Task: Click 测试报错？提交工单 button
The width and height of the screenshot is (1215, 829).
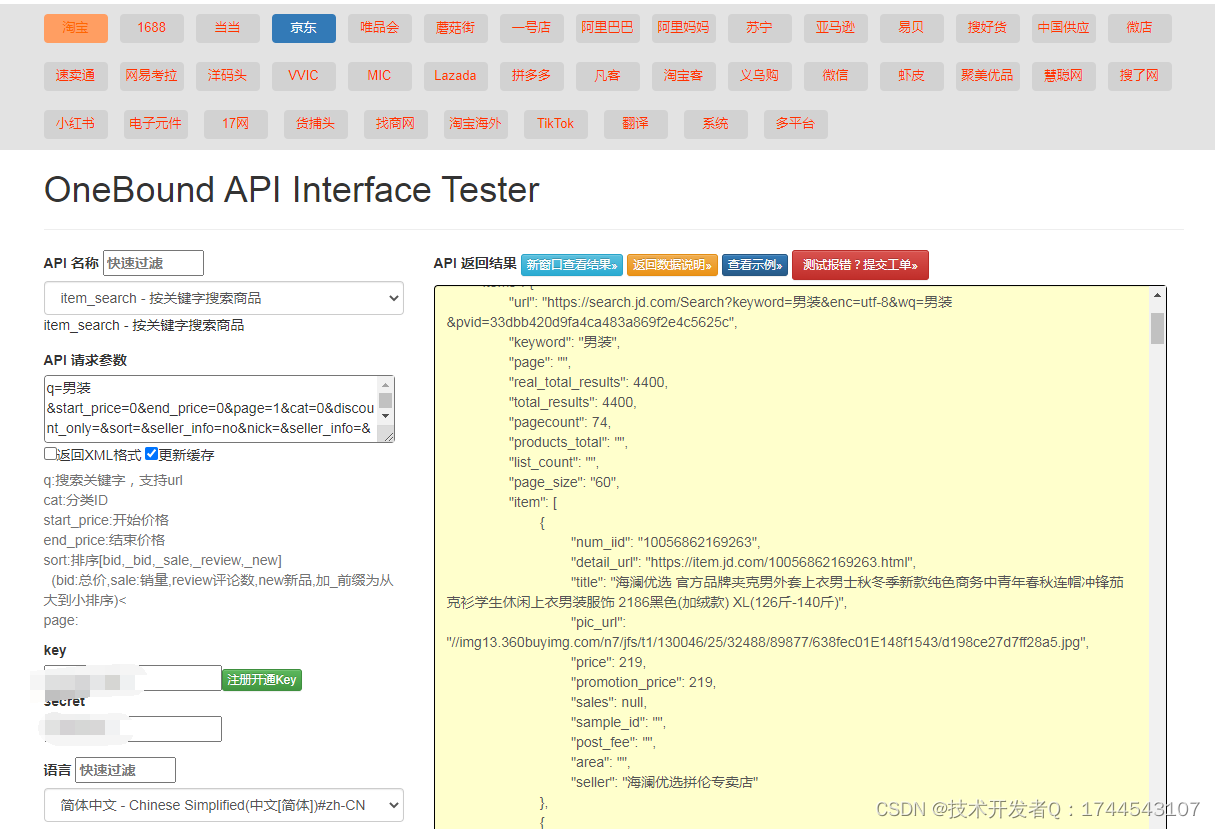Action: tap(860, 265)
